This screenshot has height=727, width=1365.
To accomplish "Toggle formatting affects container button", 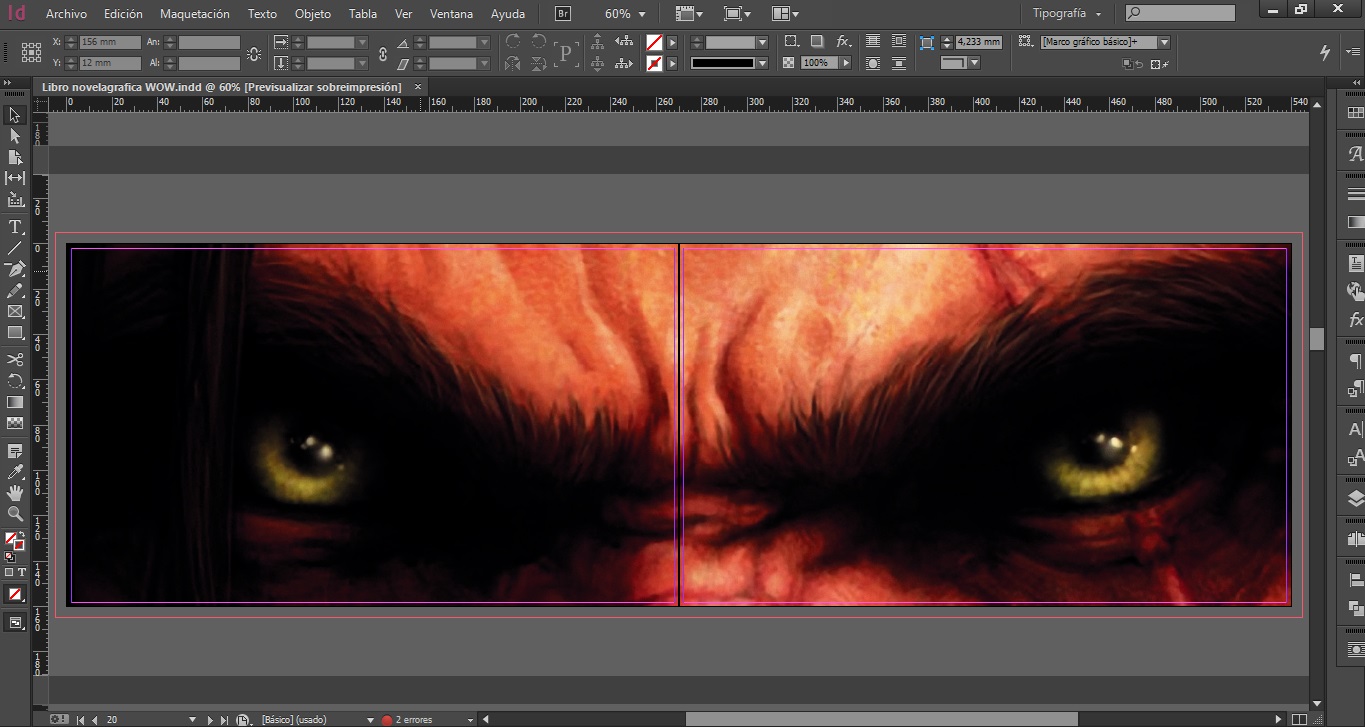I will 9,572.
